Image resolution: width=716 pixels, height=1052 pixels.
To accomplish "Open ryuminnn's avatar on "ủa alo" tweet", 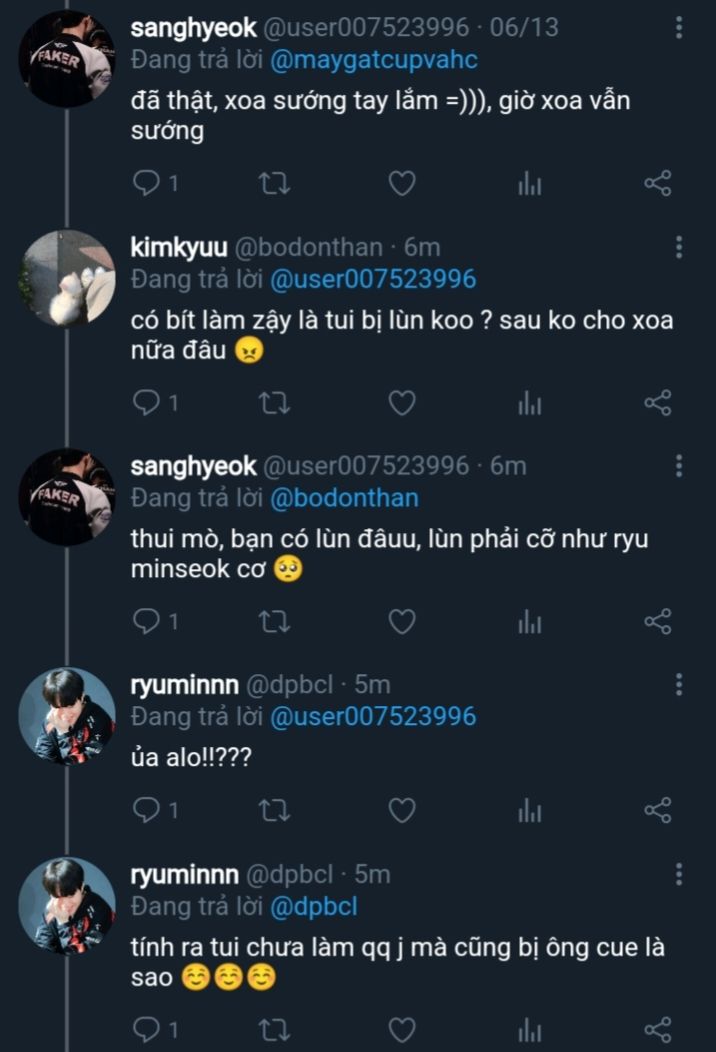I will click(x=67, y=716).
